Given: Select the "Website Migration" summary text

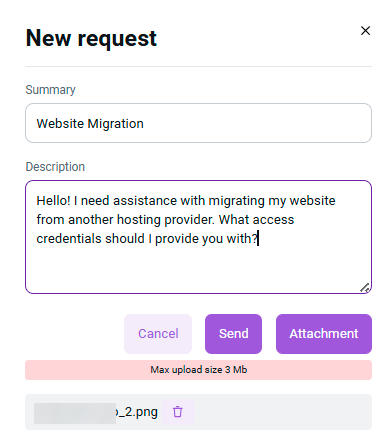Looking at the screenshot, I should click(x=90, y=124).
